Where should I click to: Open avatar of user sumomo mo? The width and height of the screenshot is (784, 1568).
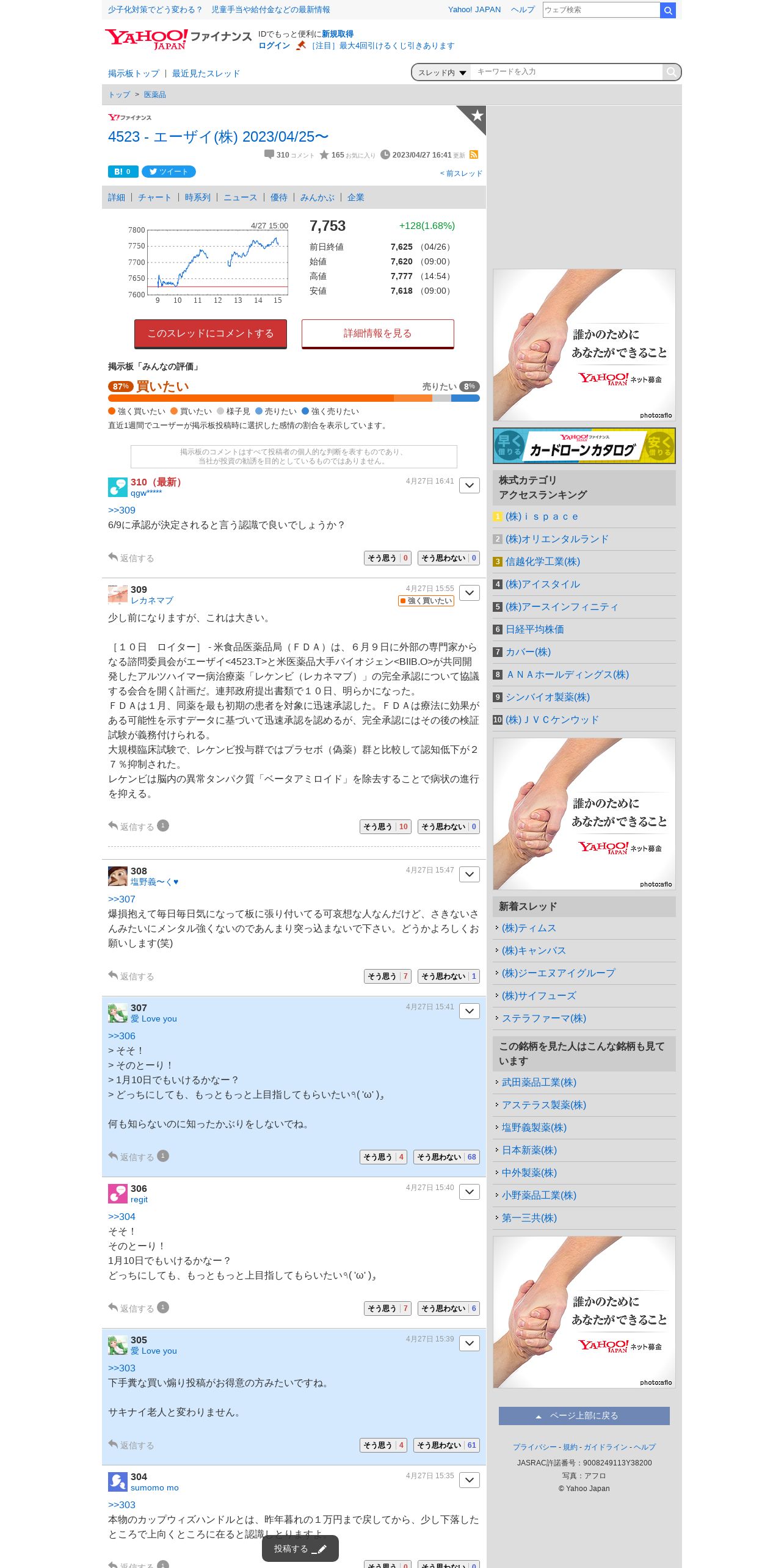point(118,1482)
